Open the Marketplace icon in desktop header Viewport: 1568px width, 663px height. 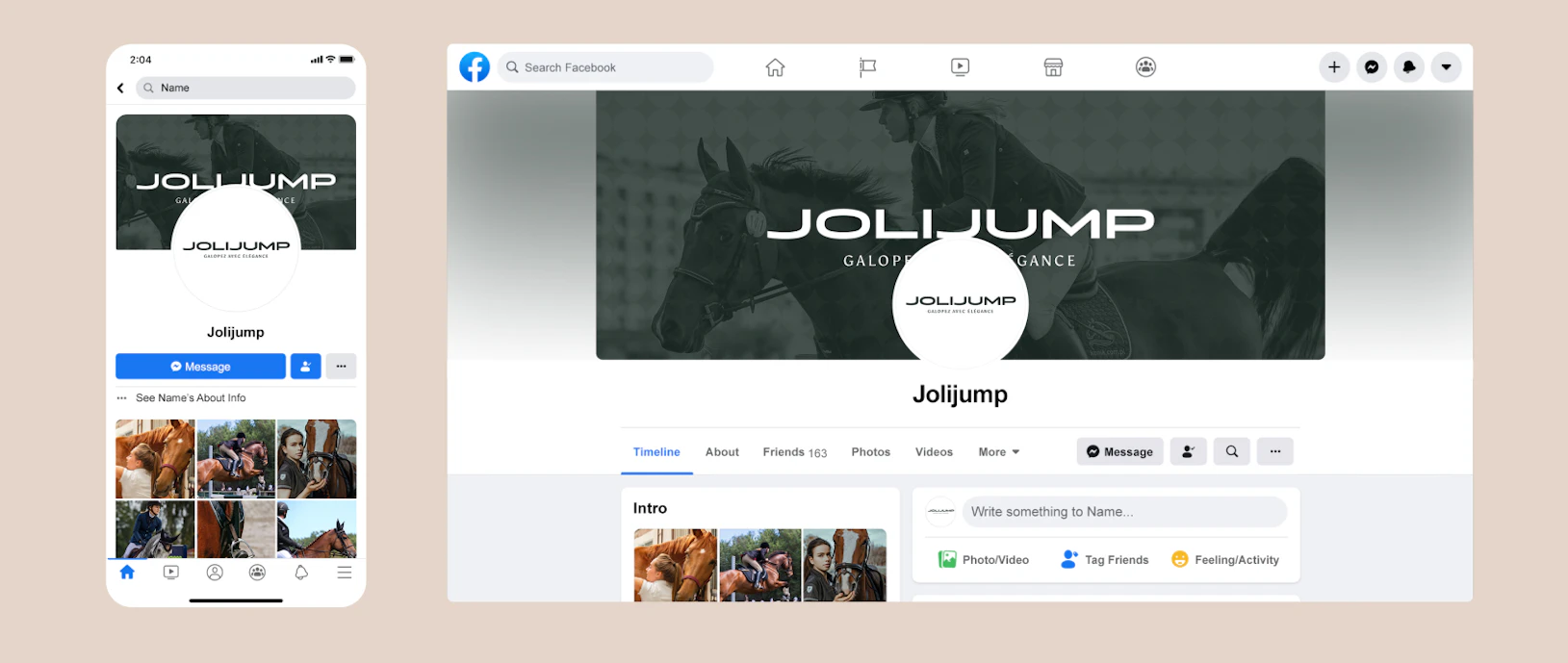coord(1053,67)
